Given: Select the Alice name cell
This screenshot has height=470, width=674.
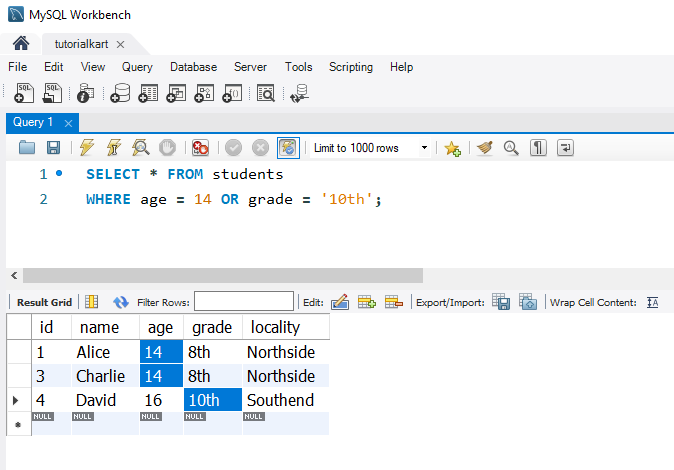Looking at the screenshot, I should point(105,352).
